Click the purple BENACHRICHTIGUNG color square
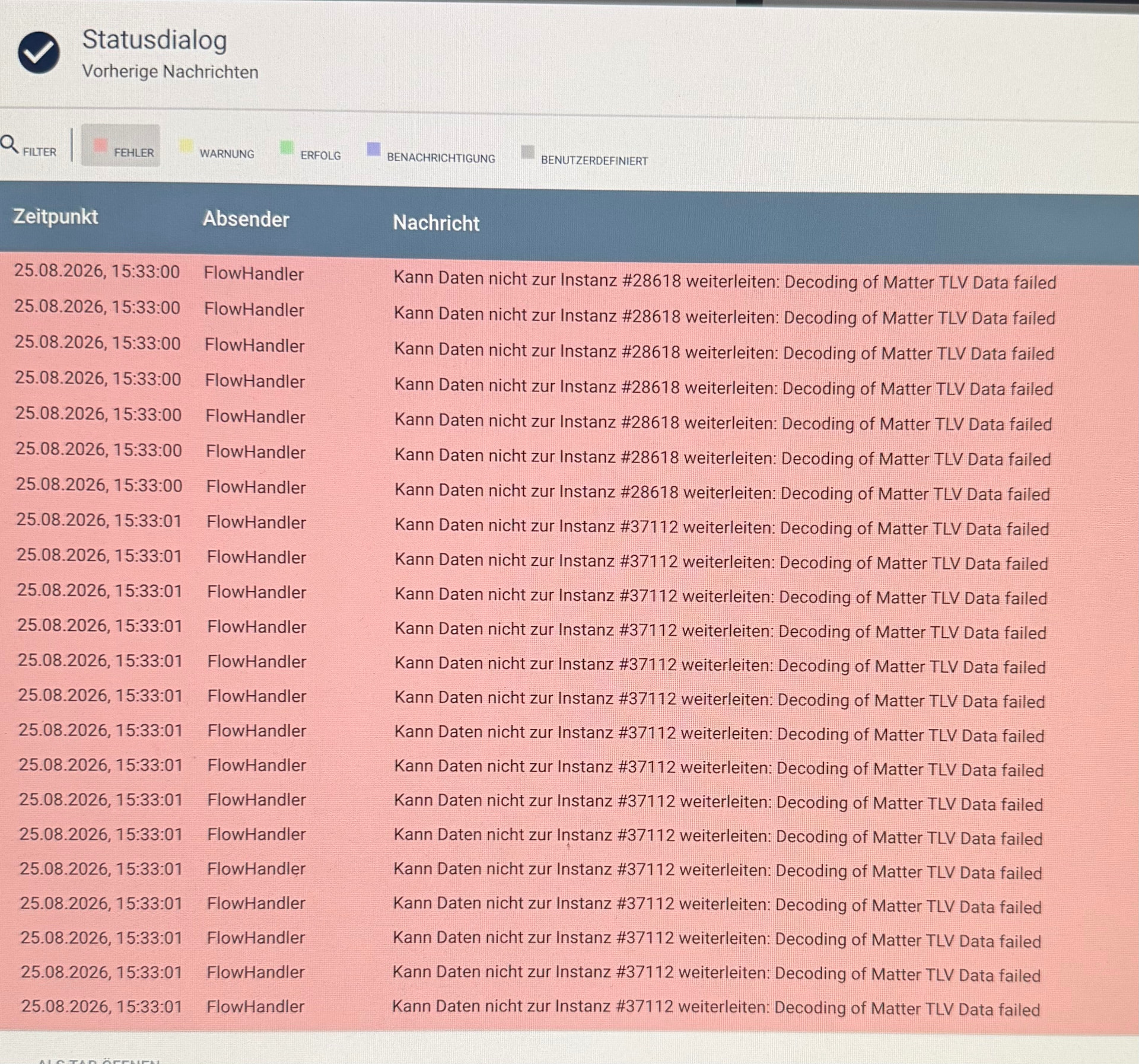 coord(373,149)
